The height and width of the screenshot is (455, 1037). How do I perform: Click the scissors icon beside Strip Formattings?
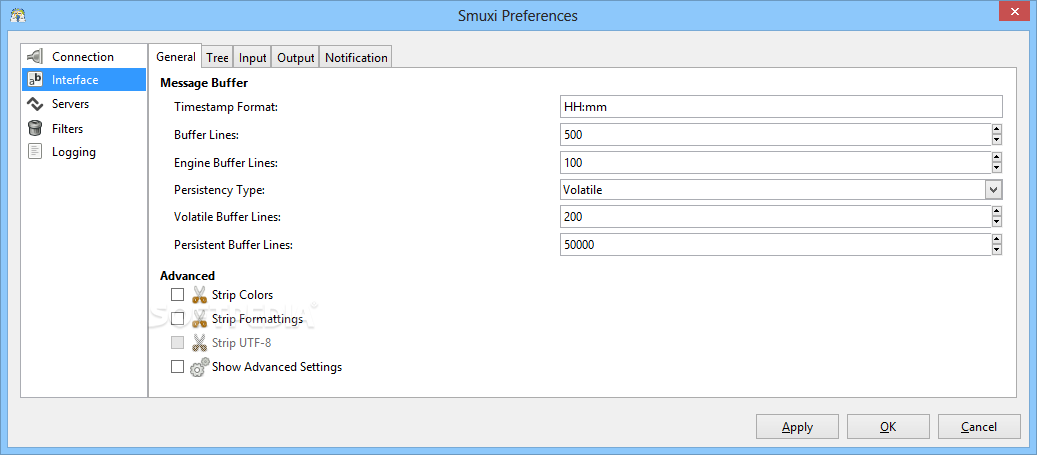[199, 319]
